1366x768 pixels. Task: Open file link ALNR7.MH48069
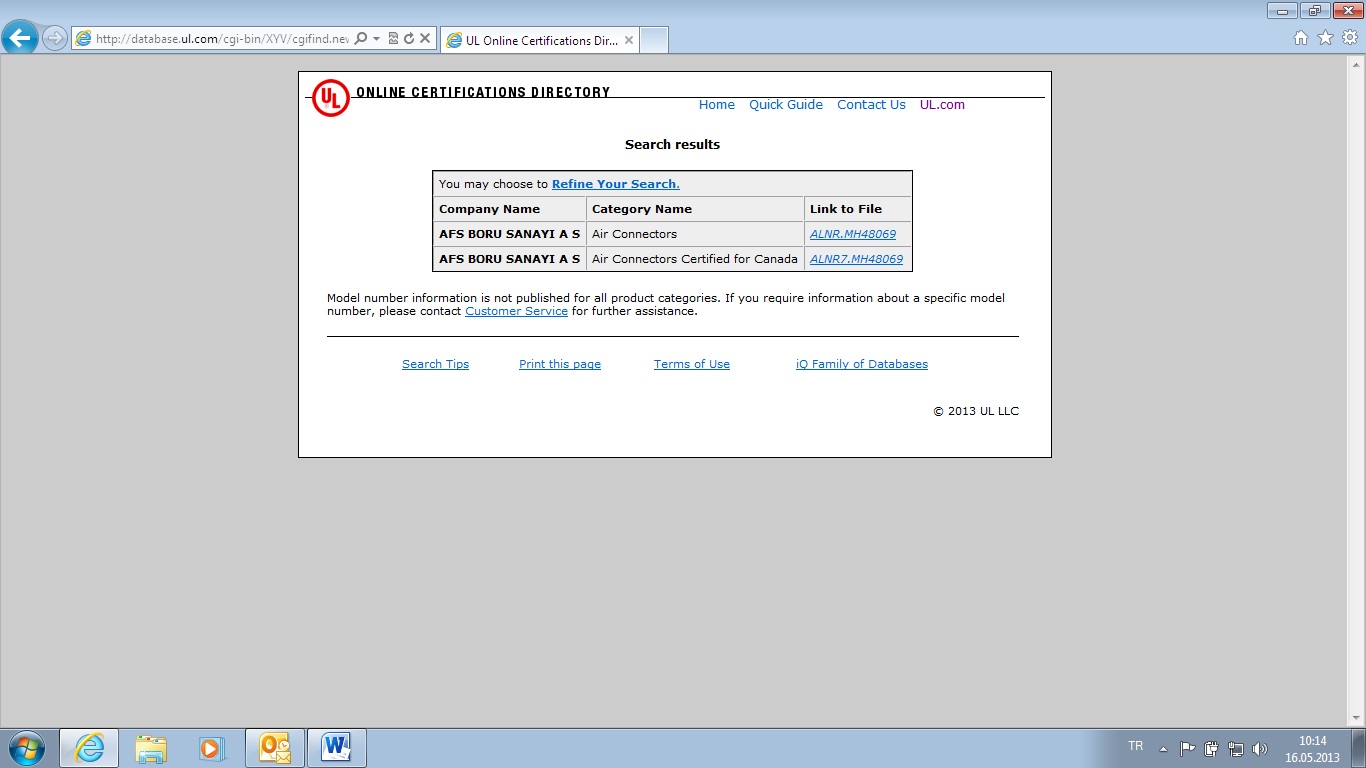856,259
